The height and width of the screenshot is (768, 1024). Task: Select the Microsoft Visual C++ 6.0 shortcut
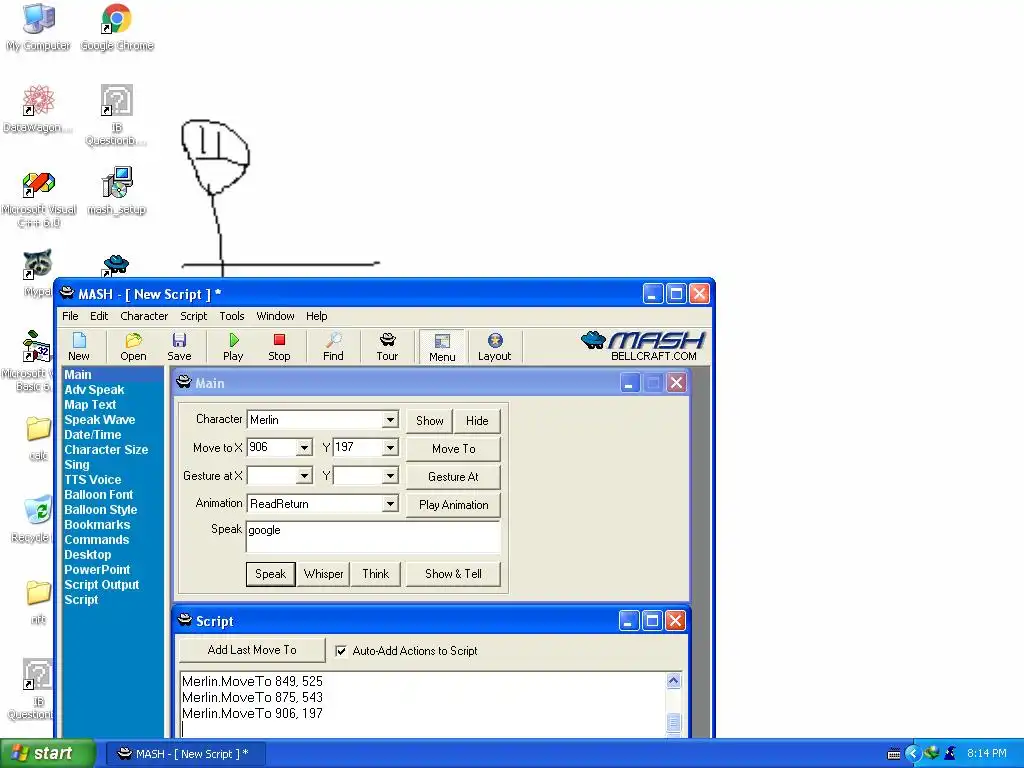tap(39, 199)
